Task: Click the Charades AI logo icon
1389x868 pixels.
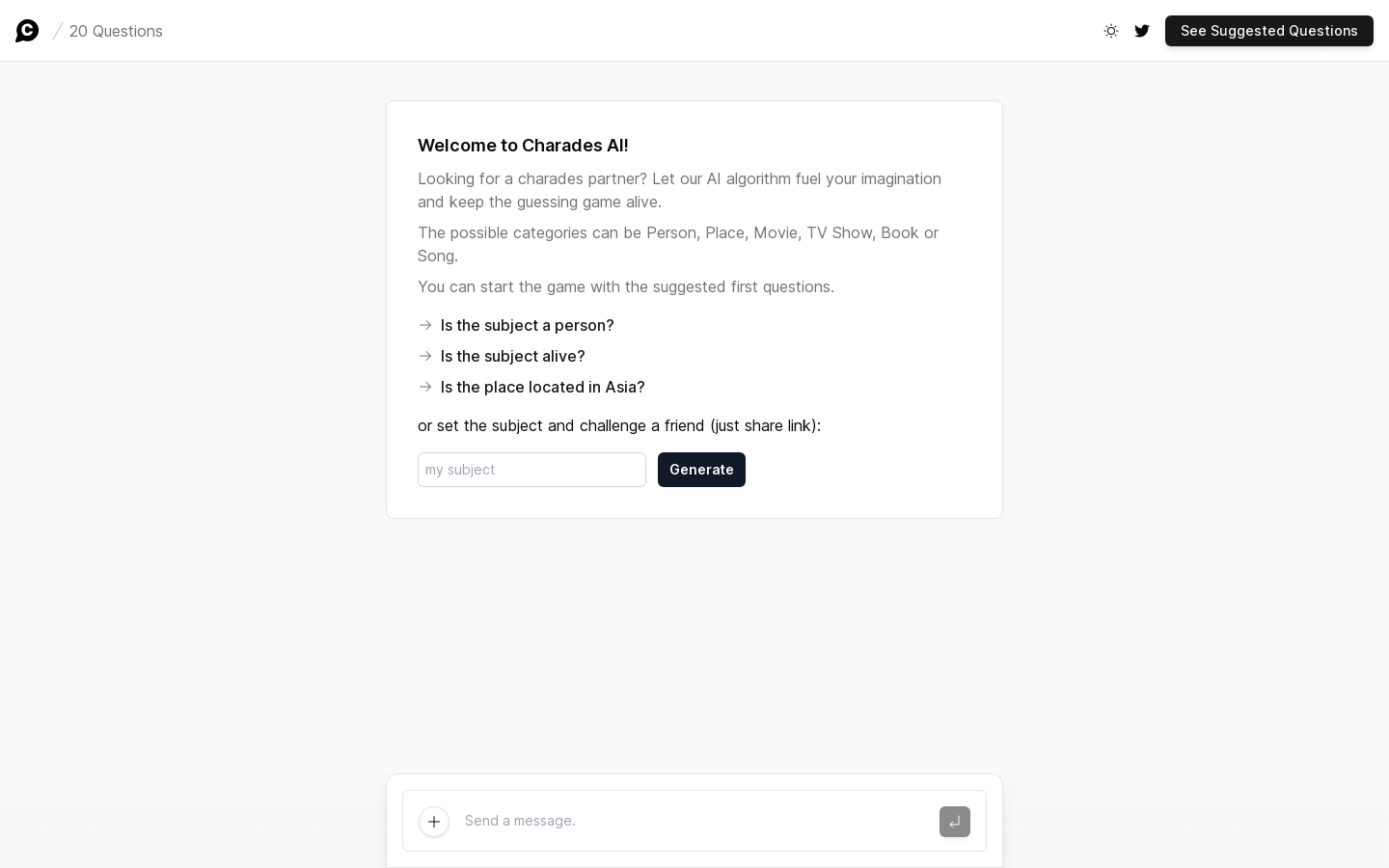Action: click(27, 31)
